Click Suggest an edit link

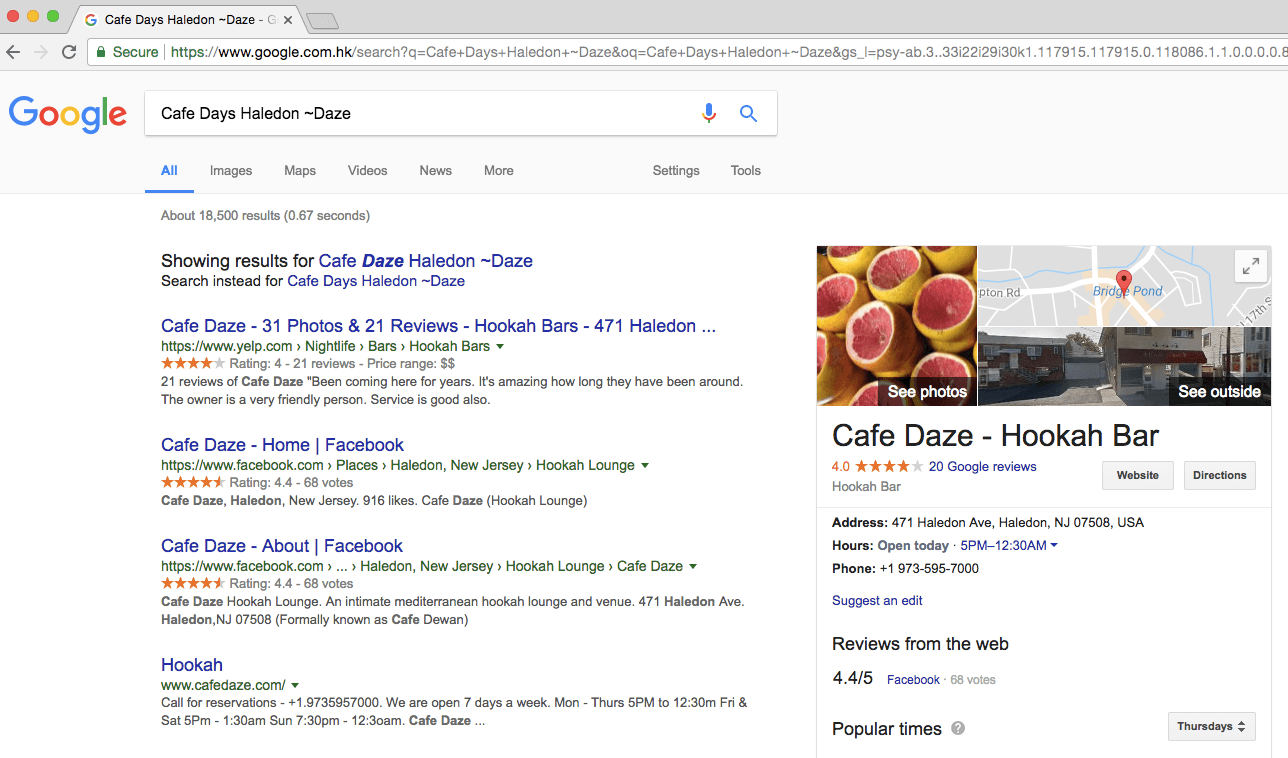877,601
